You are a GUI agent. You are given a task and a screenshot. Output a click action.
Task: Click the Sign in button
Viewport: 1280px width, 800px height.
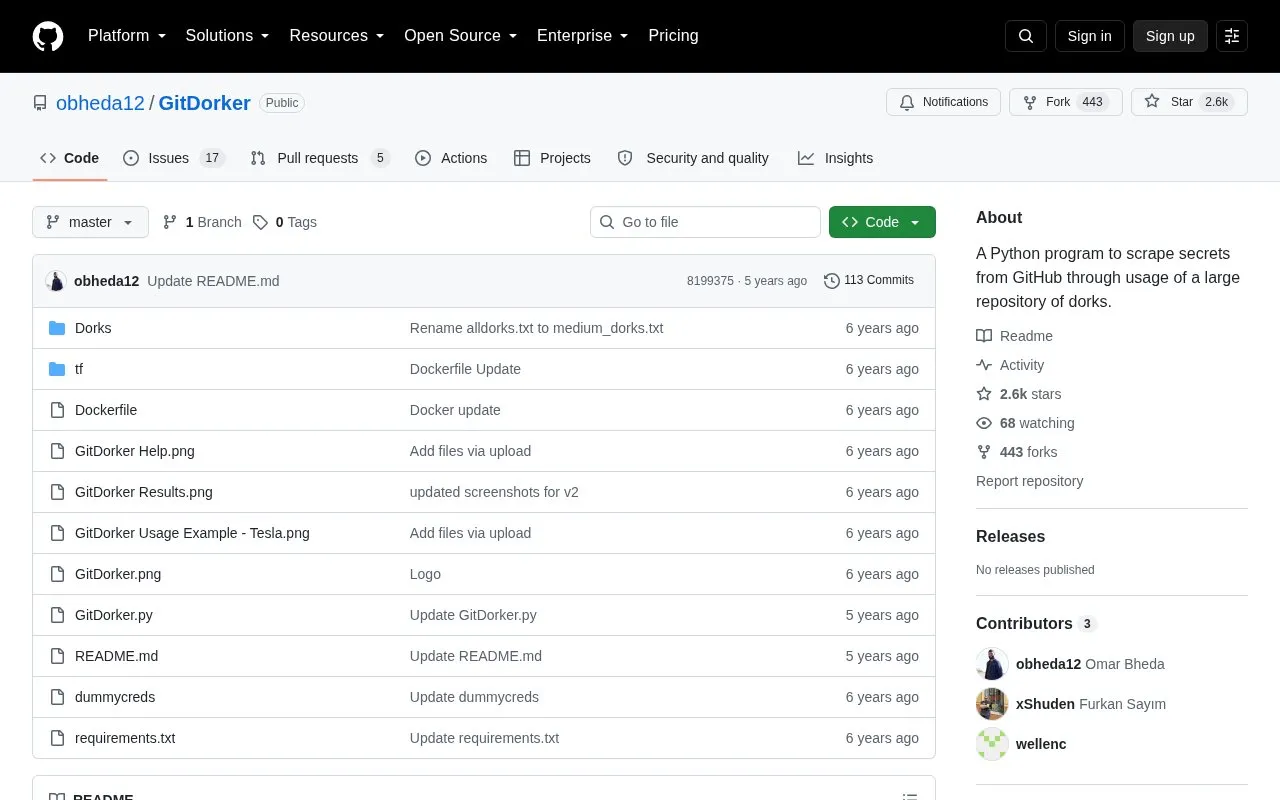click(x=1089, y=36)
